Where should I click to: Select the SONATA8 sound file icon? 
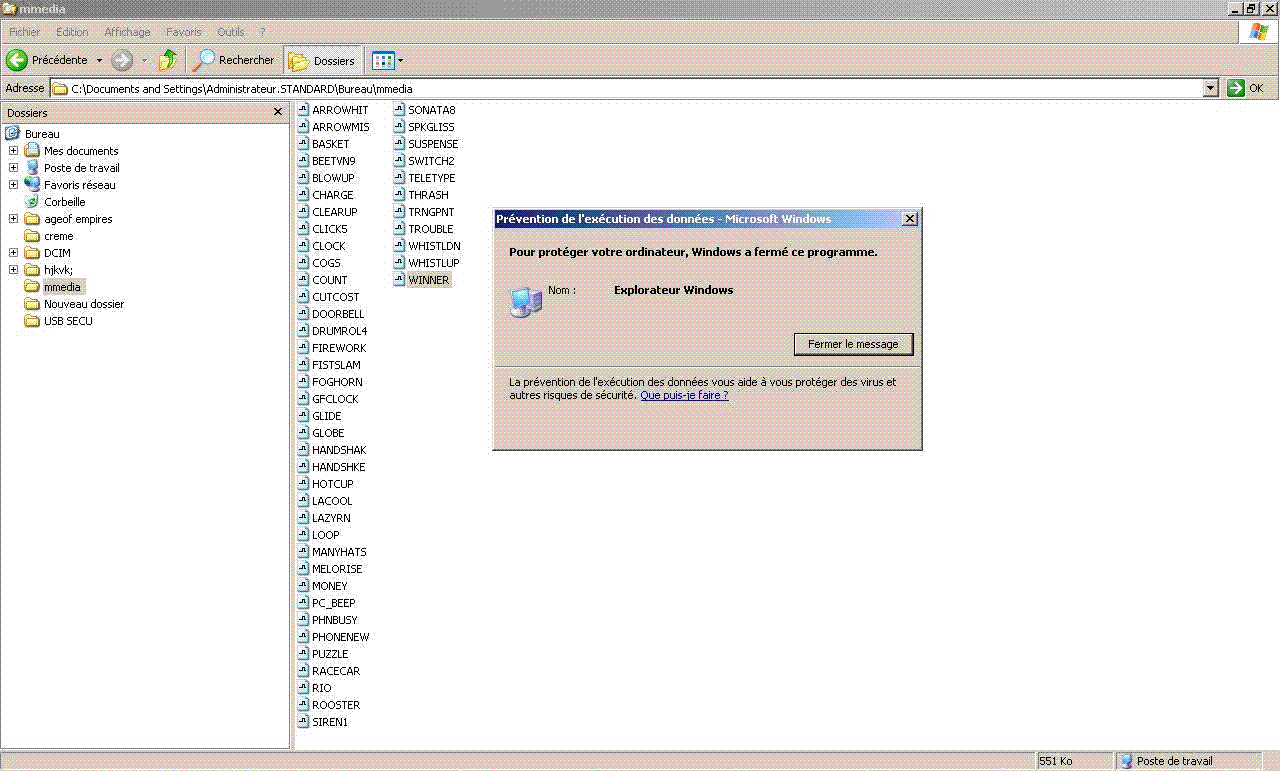click(399, 110)
